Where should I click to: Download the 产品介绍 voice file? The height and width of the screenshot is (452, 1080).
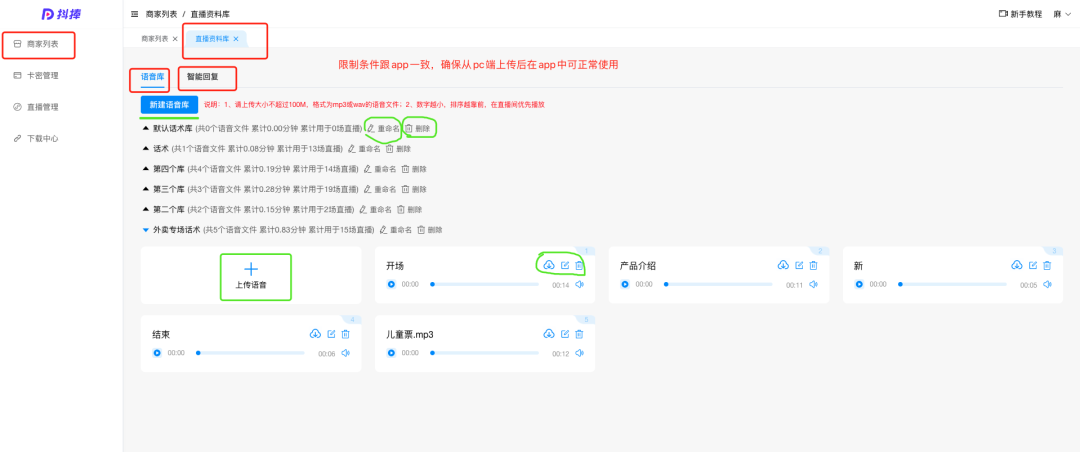[783, 265]
